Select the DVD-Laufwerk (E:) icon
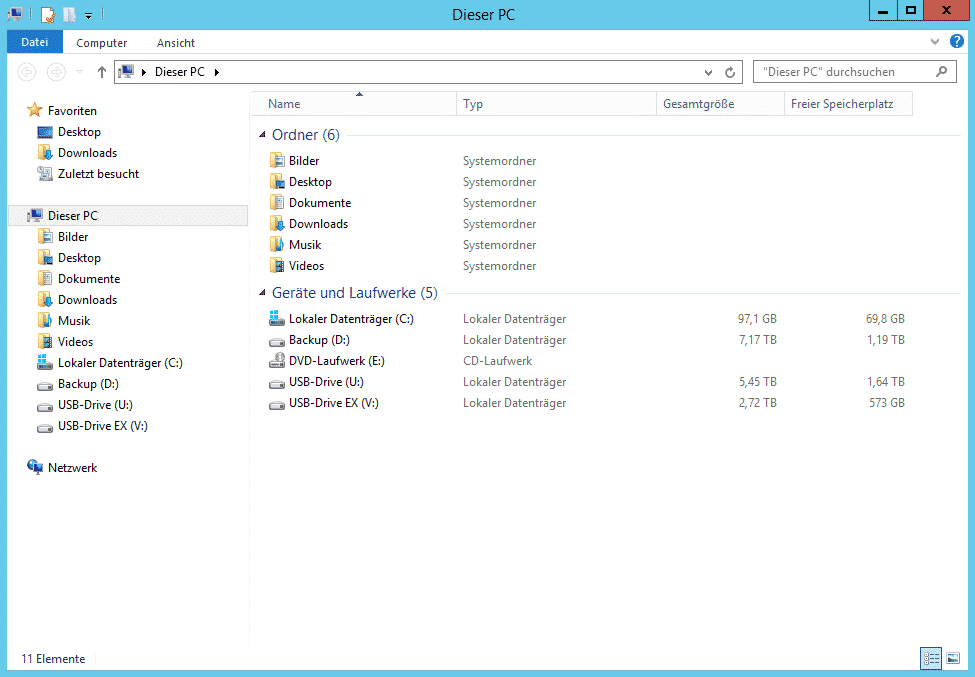Screen dimensions: 975x677 [277, 361]
